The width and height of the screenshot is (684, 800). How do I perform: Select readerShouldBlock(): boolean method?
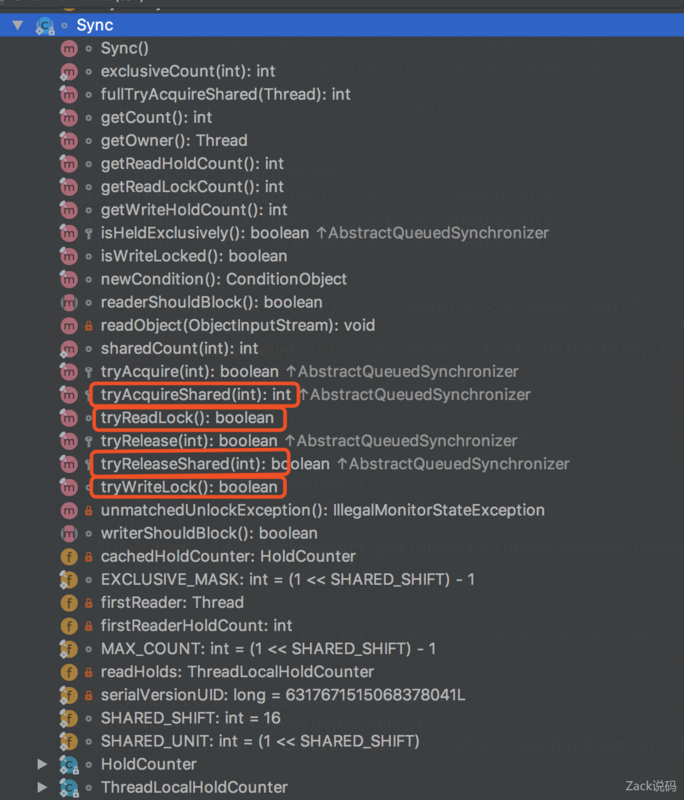pyautogui.click(x=212, y=303)
